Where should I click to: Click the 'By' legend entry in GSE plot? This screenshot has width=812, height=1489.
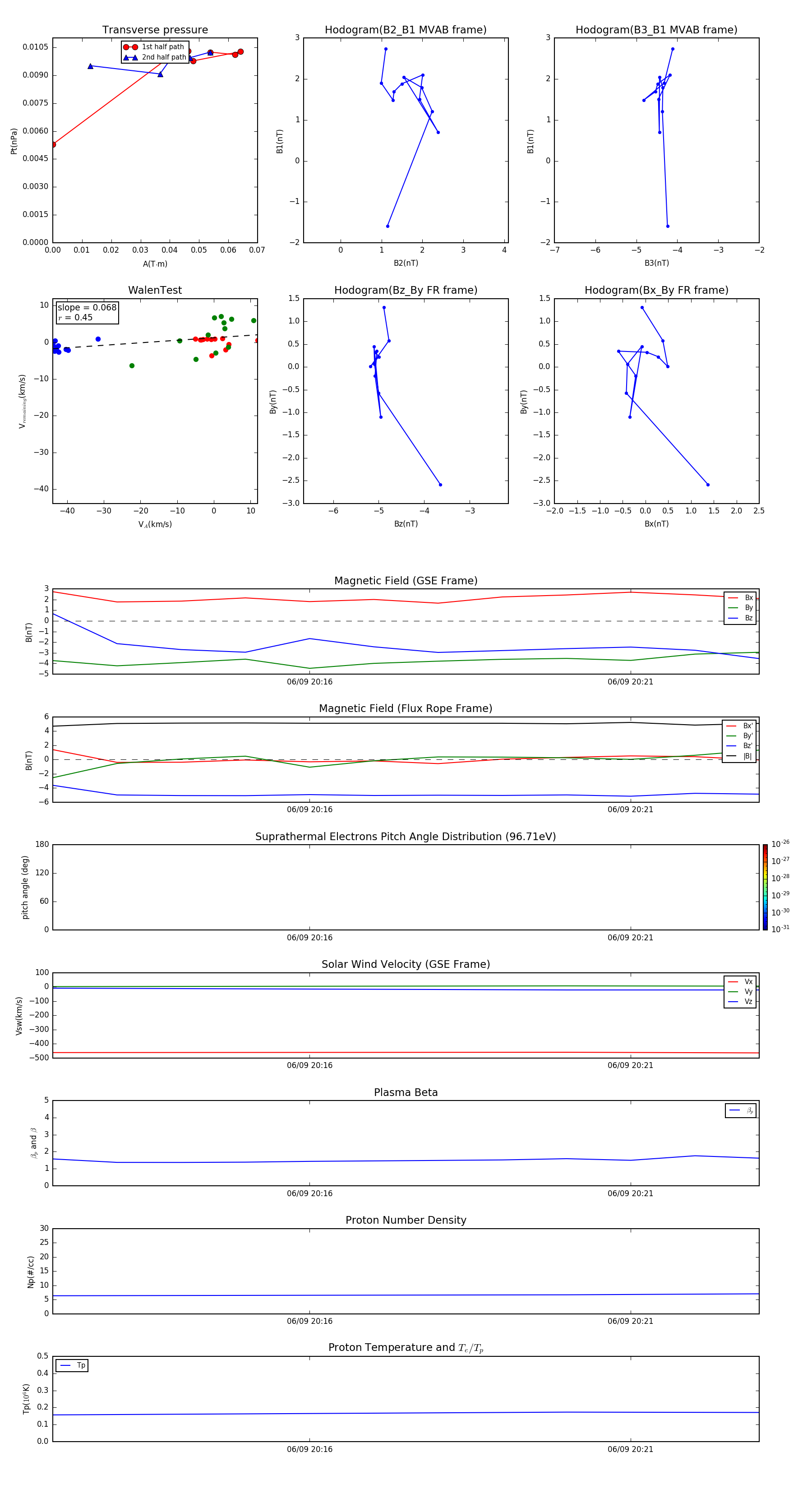[x=740, y=608]
